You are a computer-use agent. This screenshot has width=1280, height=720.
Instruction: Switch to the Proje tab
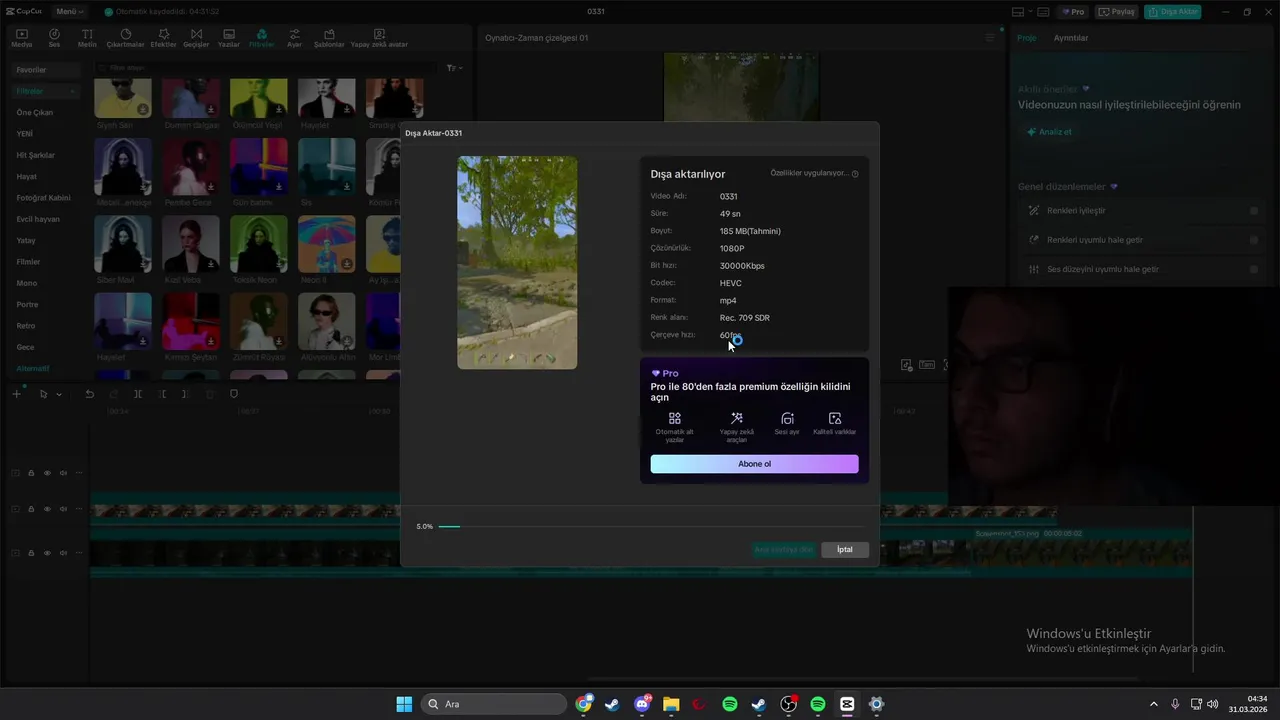[x=1027, y=38]
